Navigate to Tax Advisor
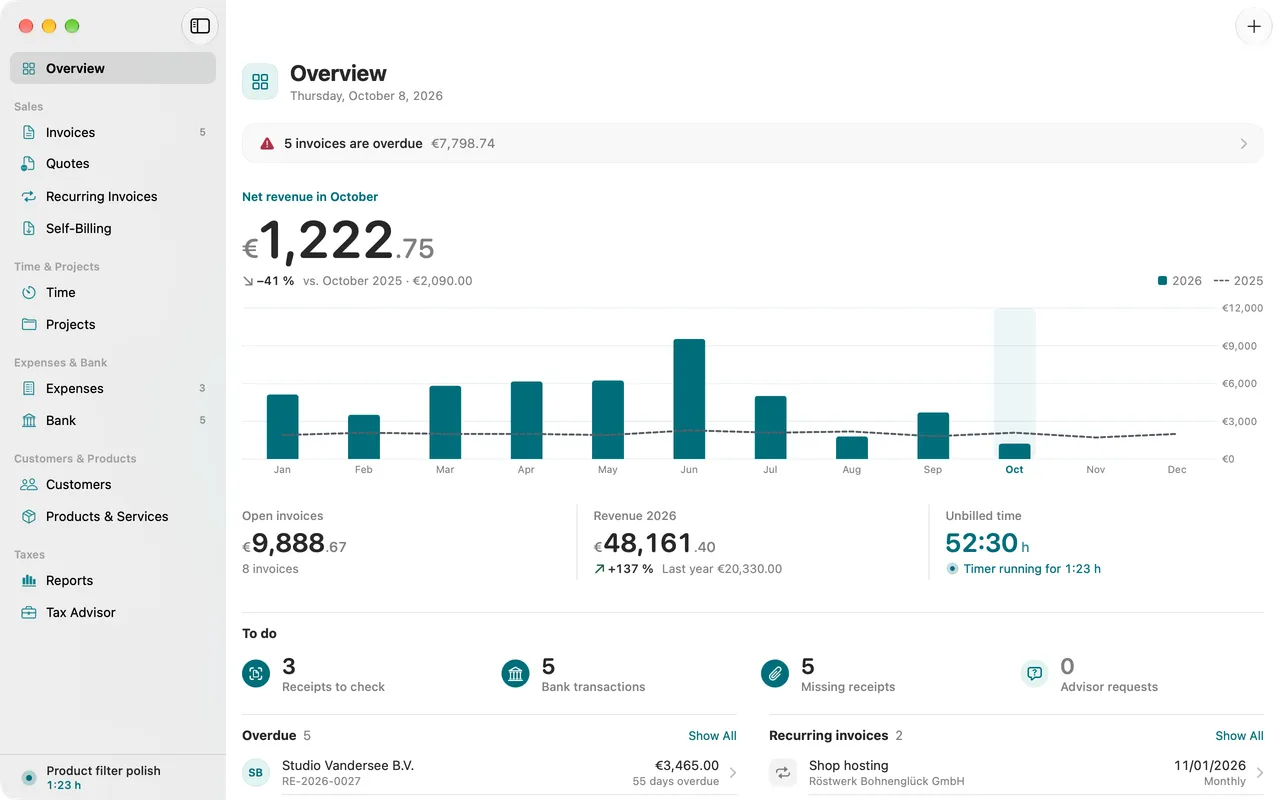 113,612
